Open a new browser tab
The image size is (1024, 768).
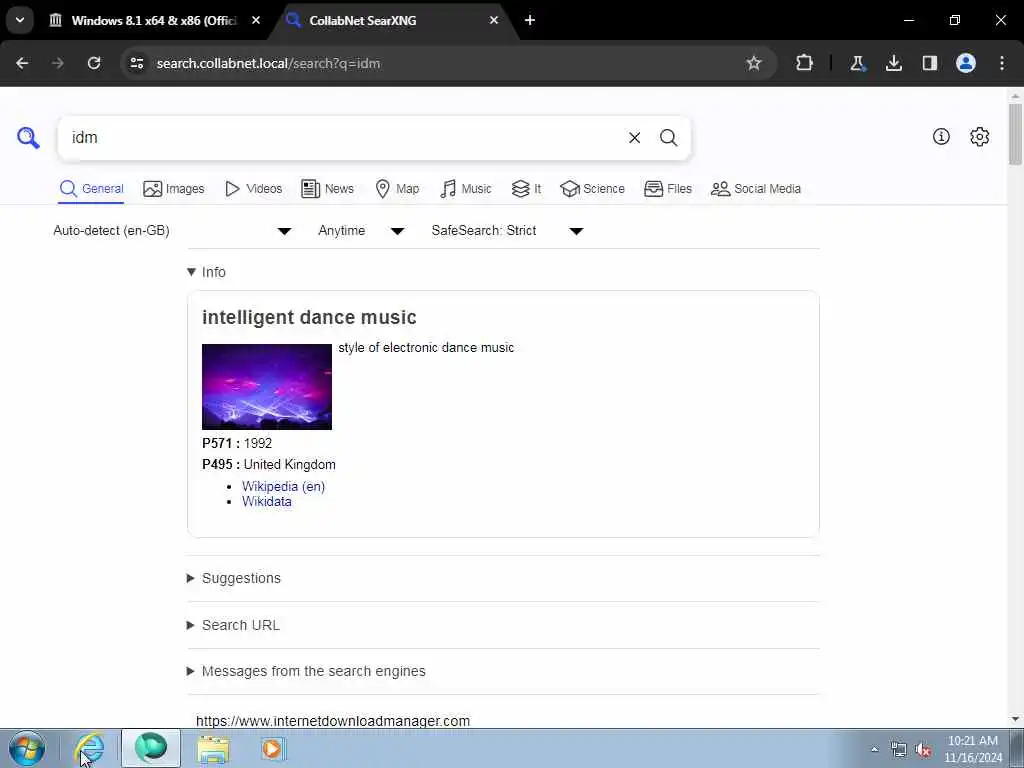[530, 20]
